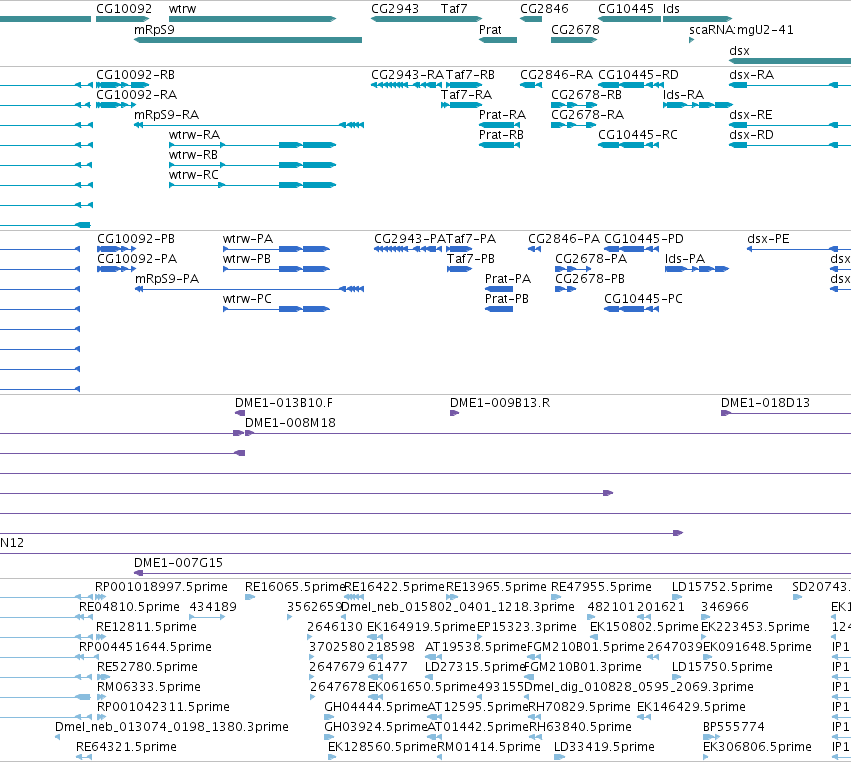
Task: Click the mRpS9-RA transcript label
Action: coord(167,115)
